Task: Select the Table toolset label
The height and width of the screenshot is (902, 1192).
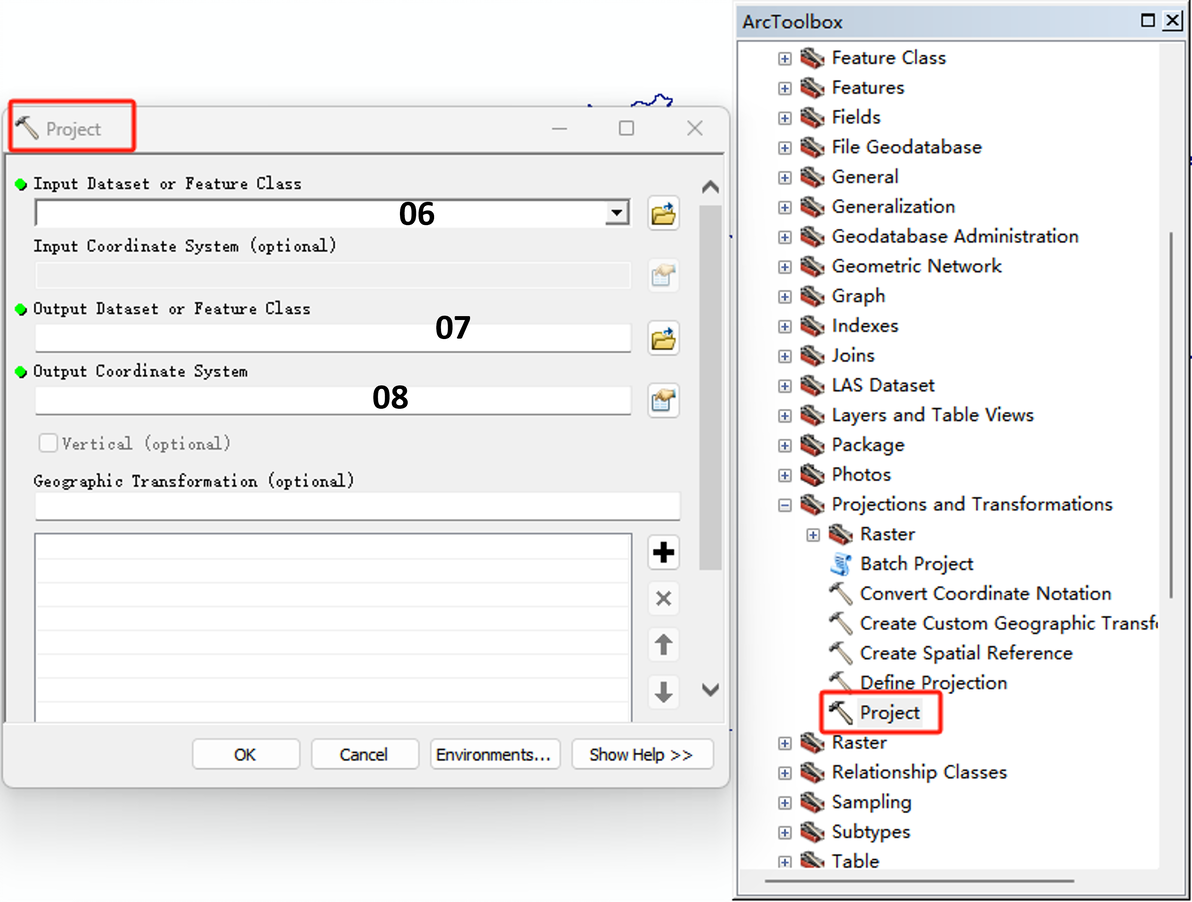Action: 855,861
